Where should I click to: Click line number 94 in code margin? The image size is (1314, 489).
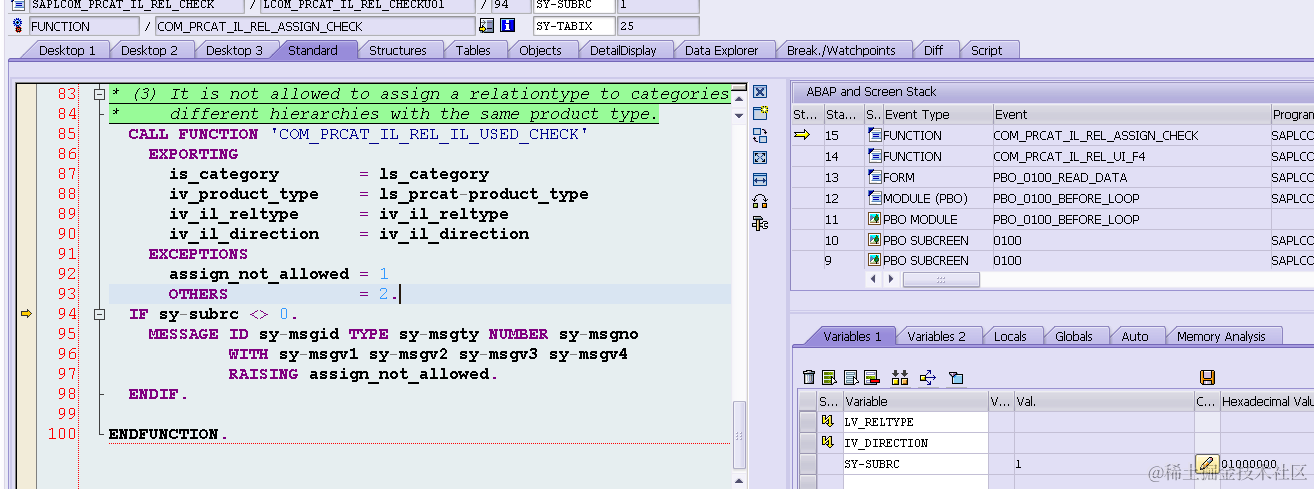click(x=66, y=314)
